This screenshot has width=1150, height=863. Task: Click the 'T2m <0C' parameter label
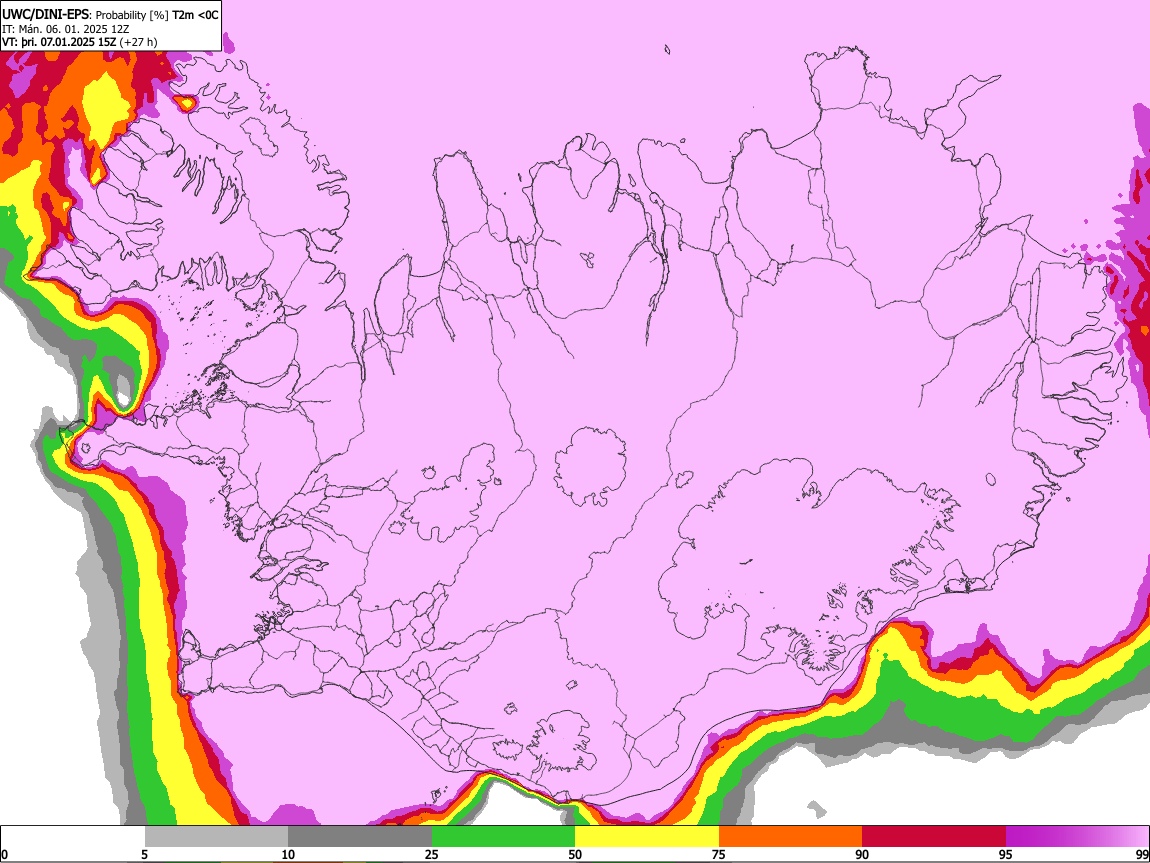pos(195,15)
